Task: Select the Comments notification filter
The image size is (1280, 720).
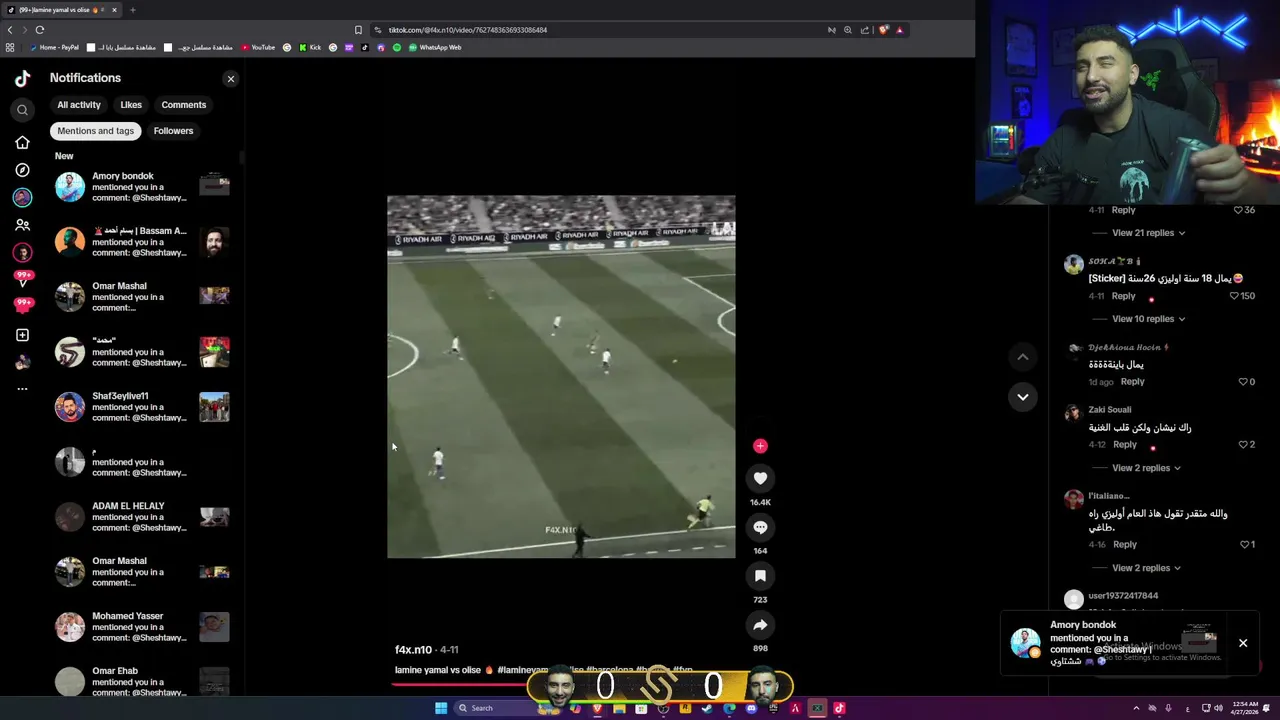Action: click(184, 105)
